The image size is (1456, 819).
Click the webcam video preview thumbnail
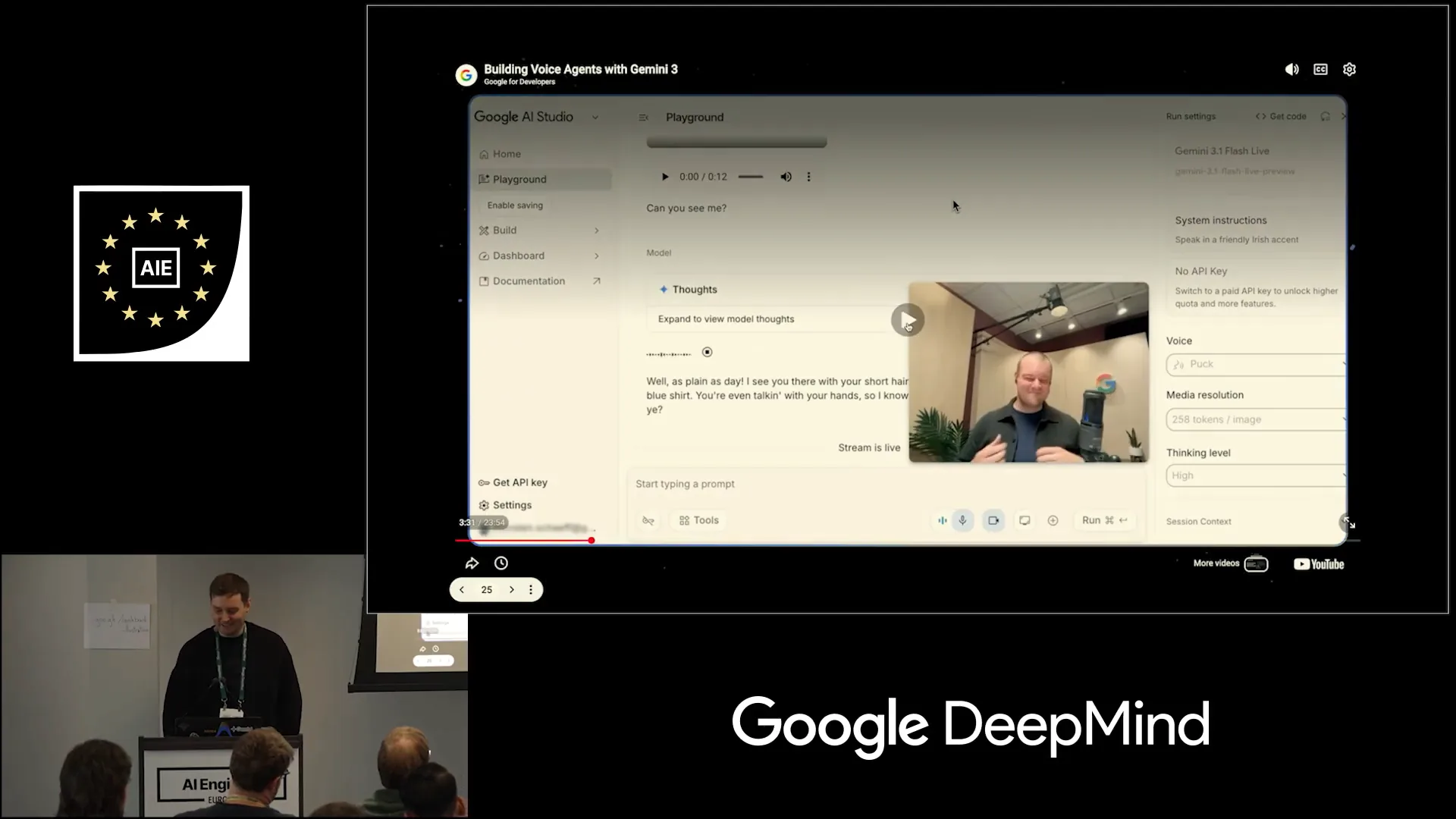tap(1028, 372)
